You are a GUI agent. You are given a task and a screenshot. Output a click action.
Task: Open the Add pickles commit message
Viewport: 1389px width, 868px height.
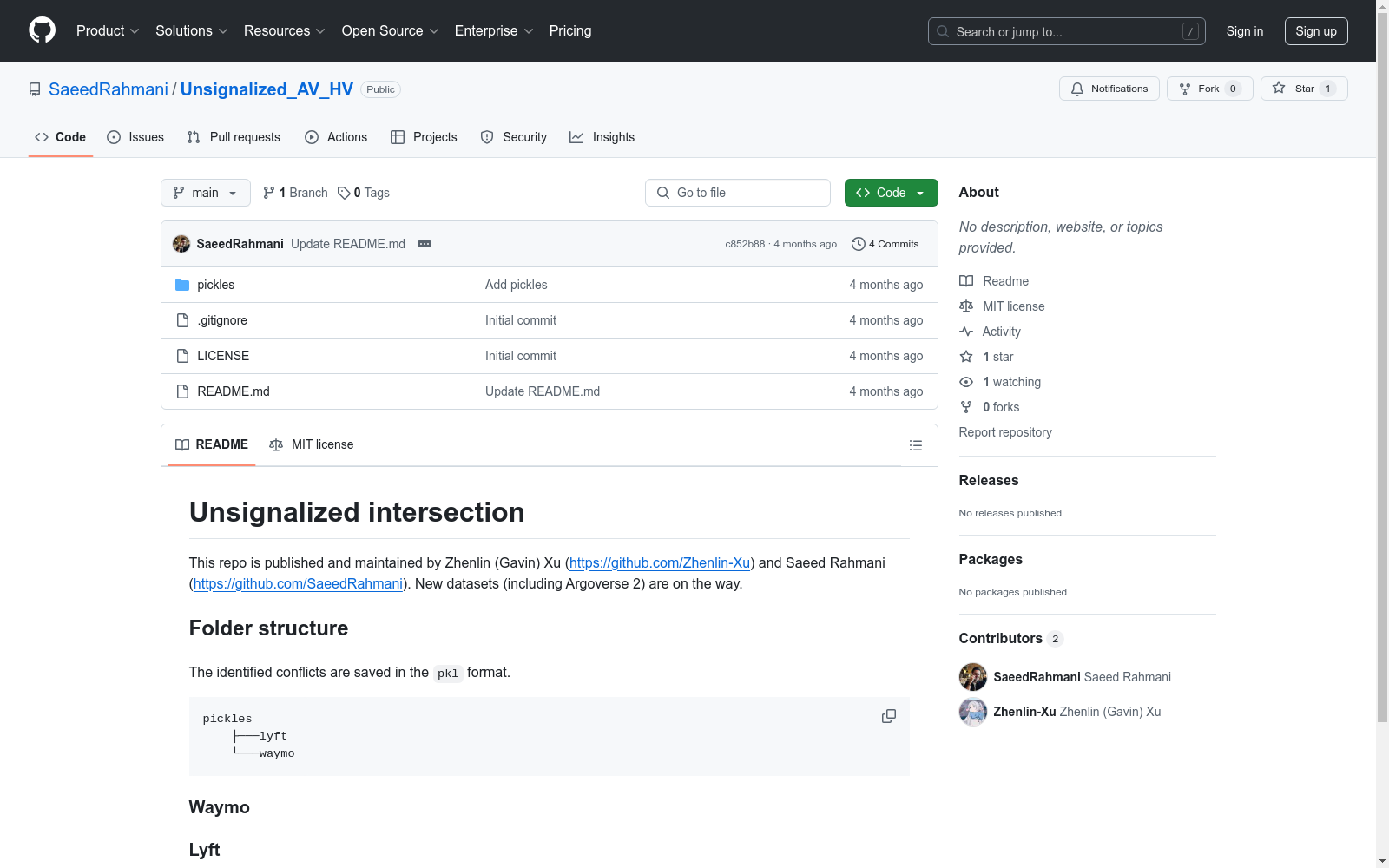tap(517, 285)
